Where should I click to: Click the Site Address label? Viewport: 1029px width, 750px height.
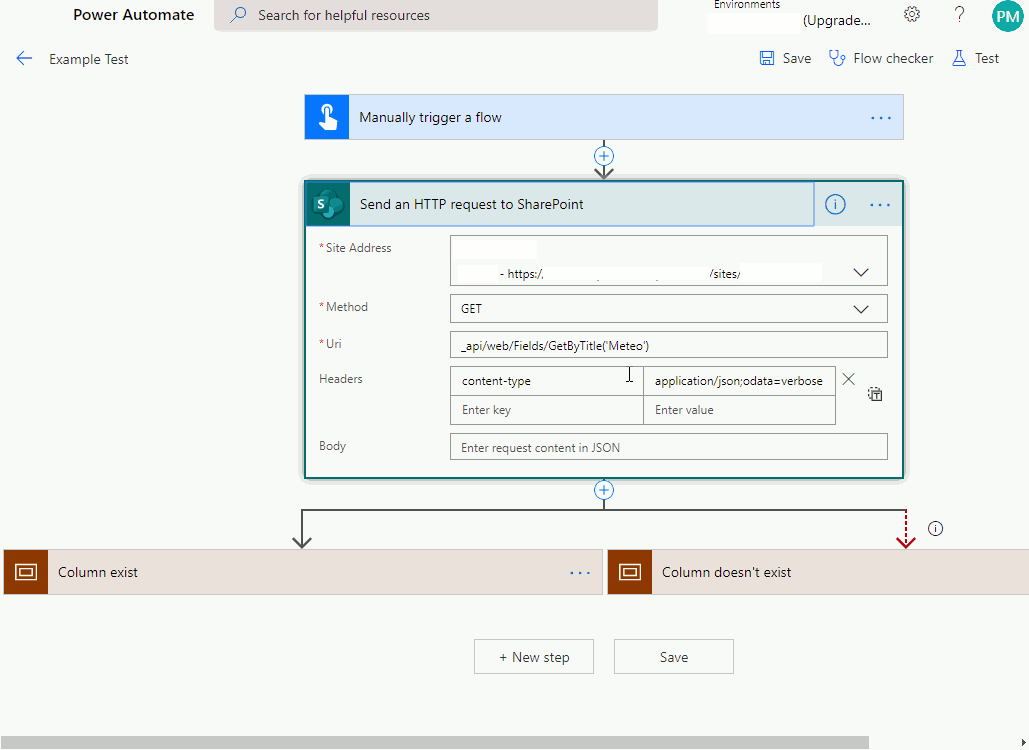(358, 248)
